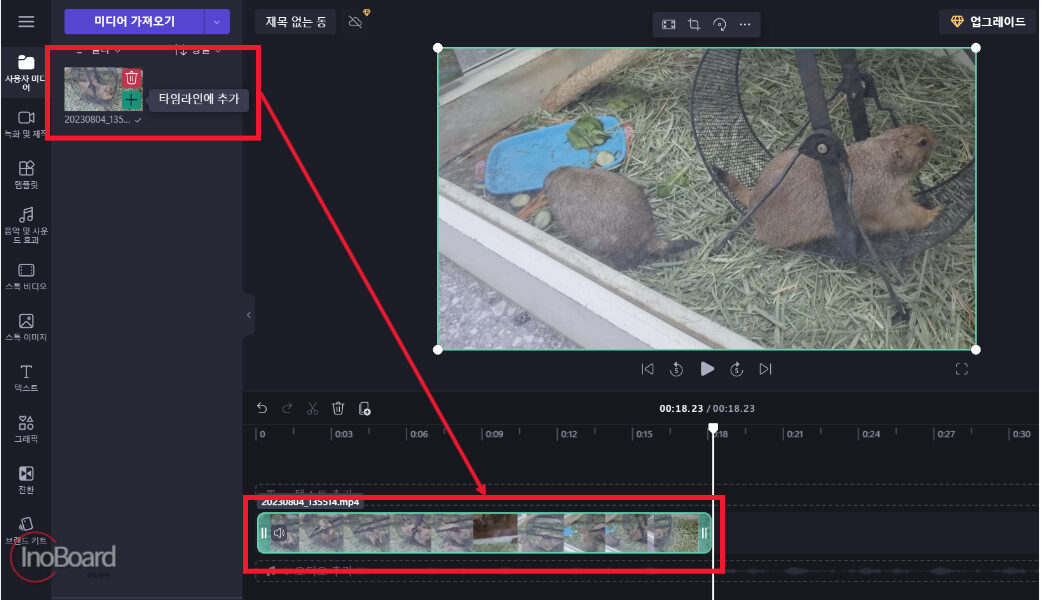This screenshot has width=1042, height=600.
Task: Collapse the media side panel chevron
Action: (x=249, y=315)
